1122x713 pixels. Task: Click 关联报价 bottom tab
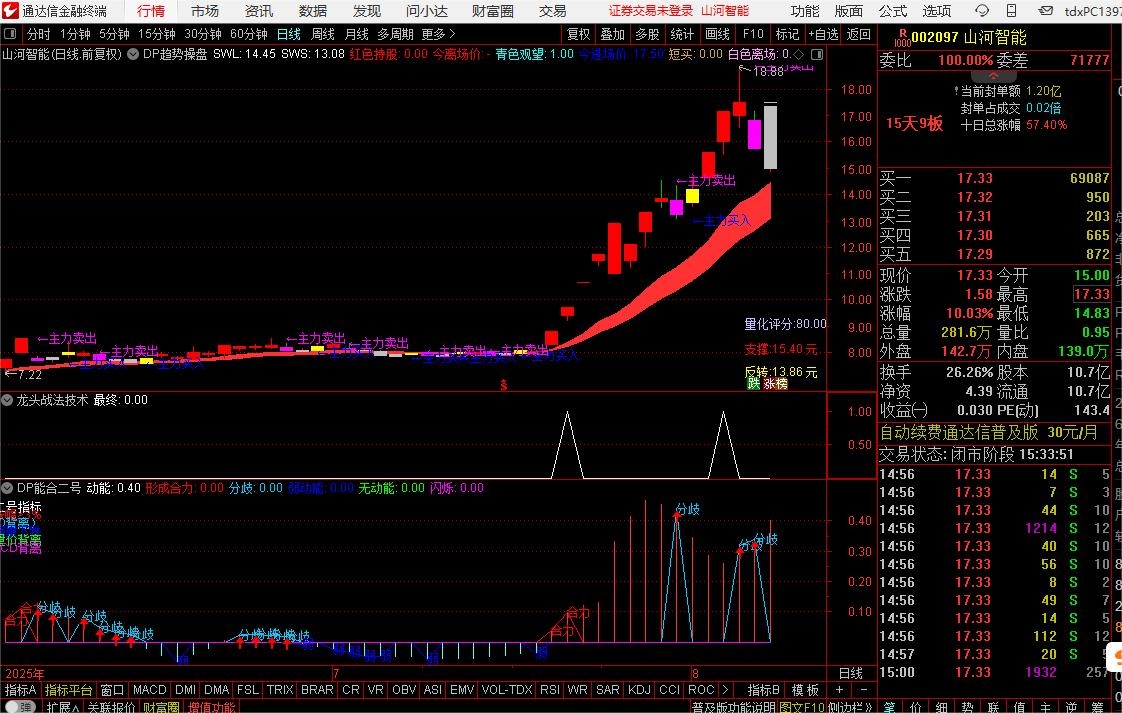coord(111,707)
